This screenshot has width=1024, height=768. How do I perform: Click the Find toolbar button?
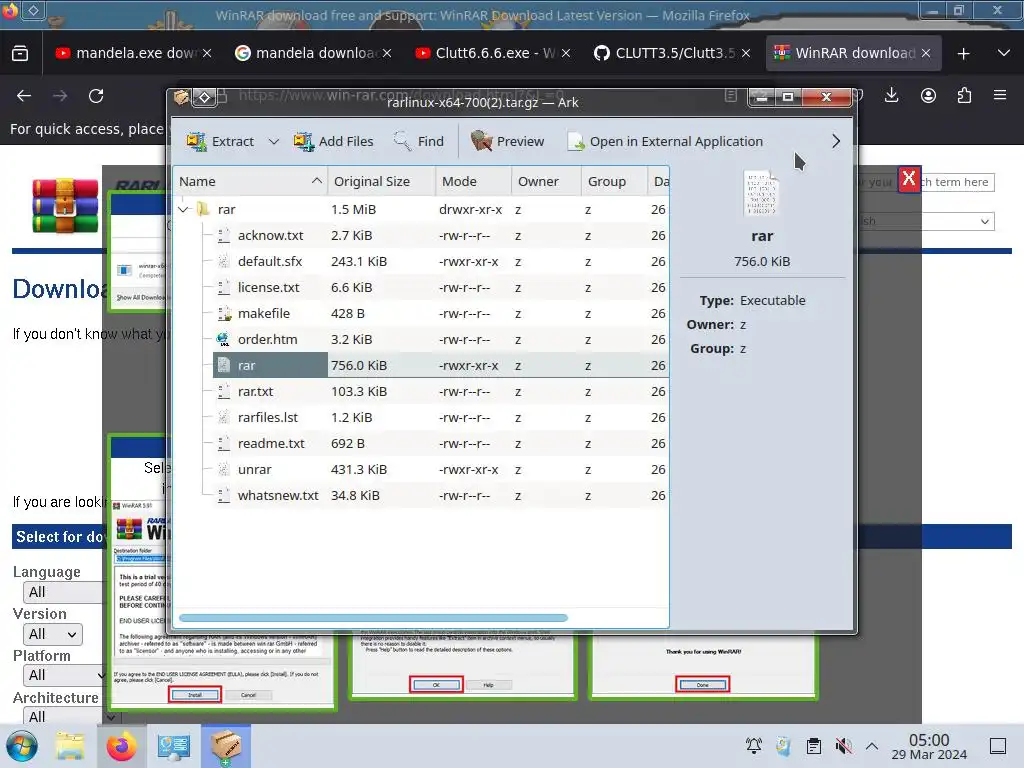pyautogui.click(x=419, y=141)
